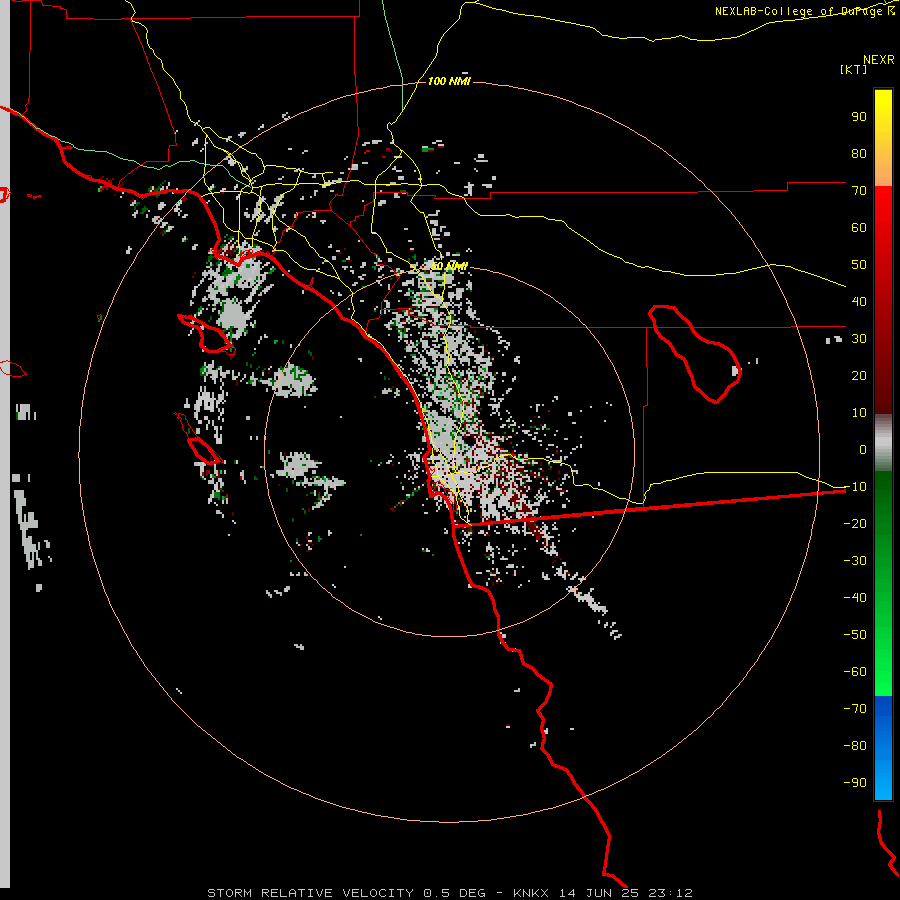
Task: Pick the bright red color bar segment
Action: 883,241
